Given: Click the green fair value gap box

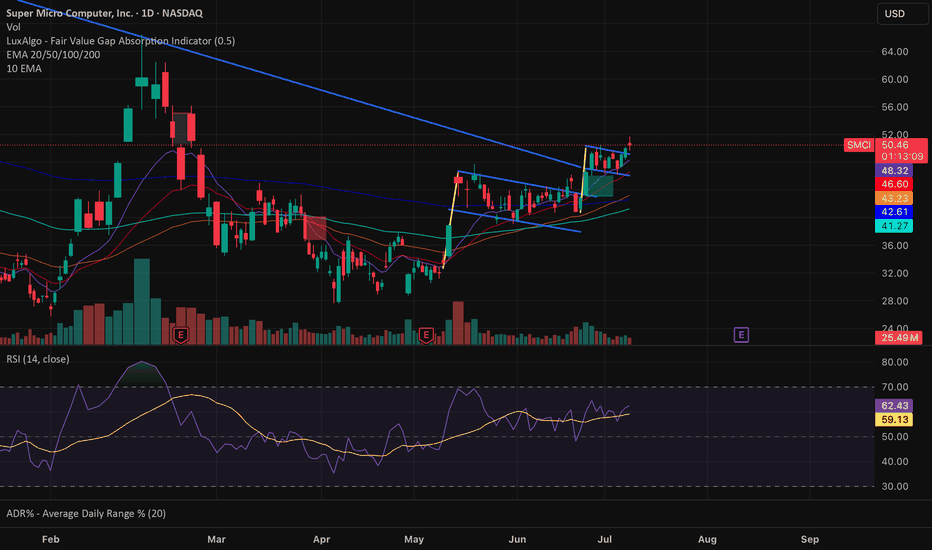Looking at the screenshot, I should pyautogui.click(x=599, y=185).
